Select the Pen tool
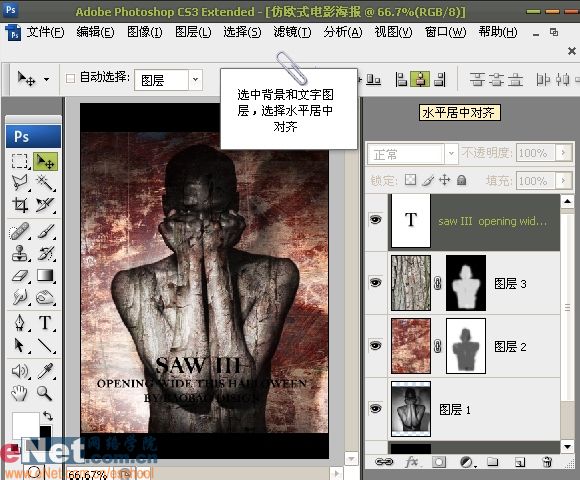Image resolution: width=580 pixels, height=480 pixels. [x=20, y=323]
